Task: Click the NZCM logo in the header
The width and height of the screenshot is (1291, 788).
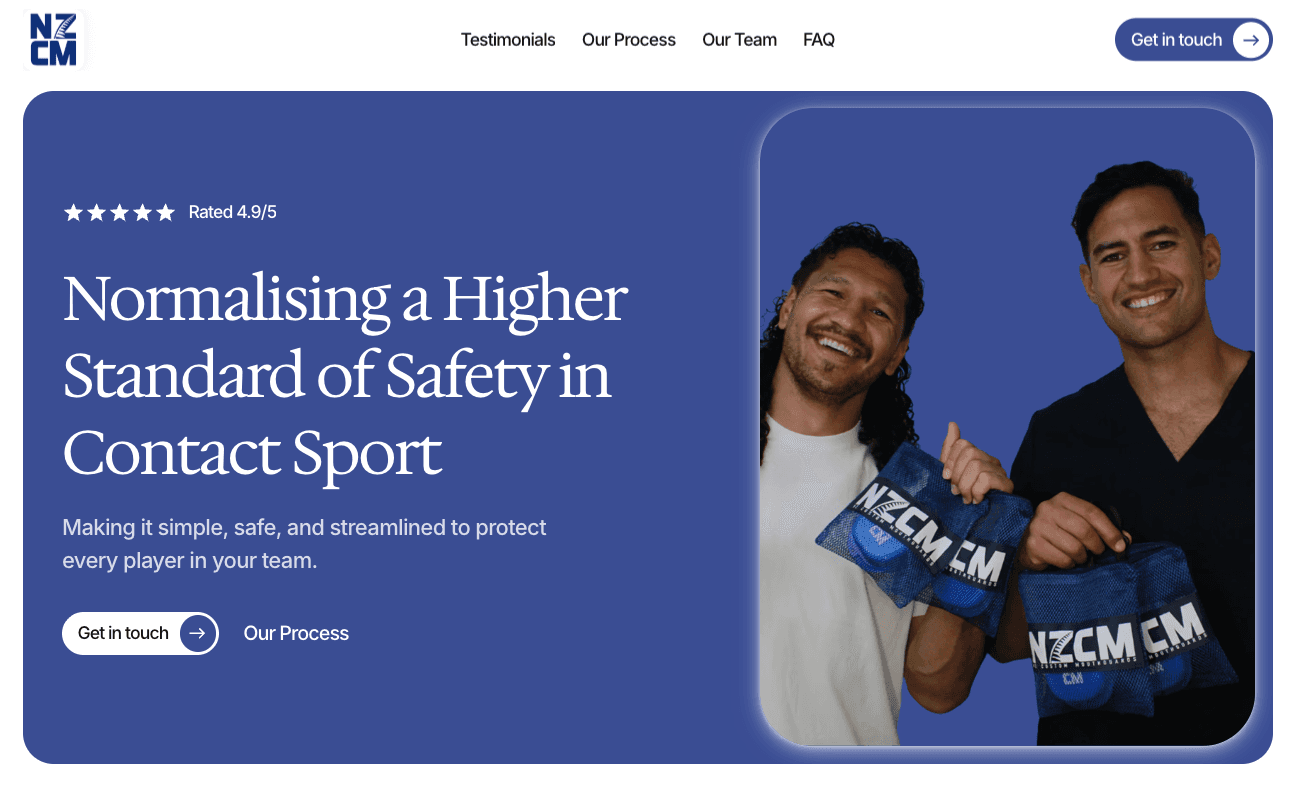Action: tap(54, 40)
